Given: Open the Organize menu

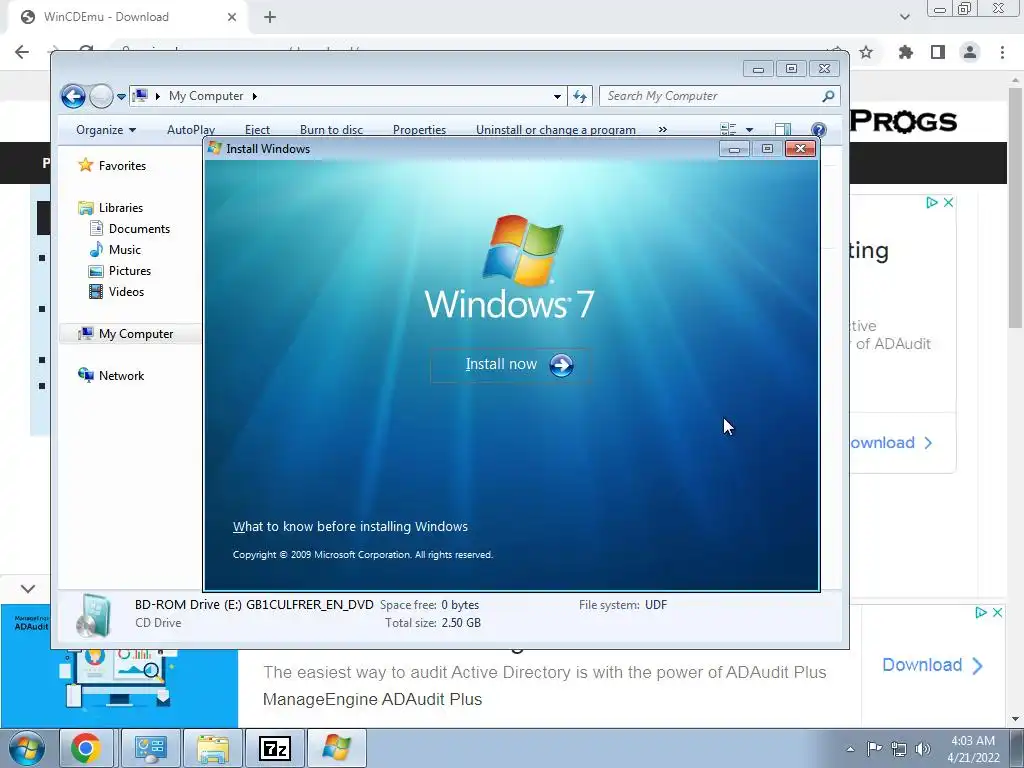Looking at the screenshot, I should (x=106, y=130).
